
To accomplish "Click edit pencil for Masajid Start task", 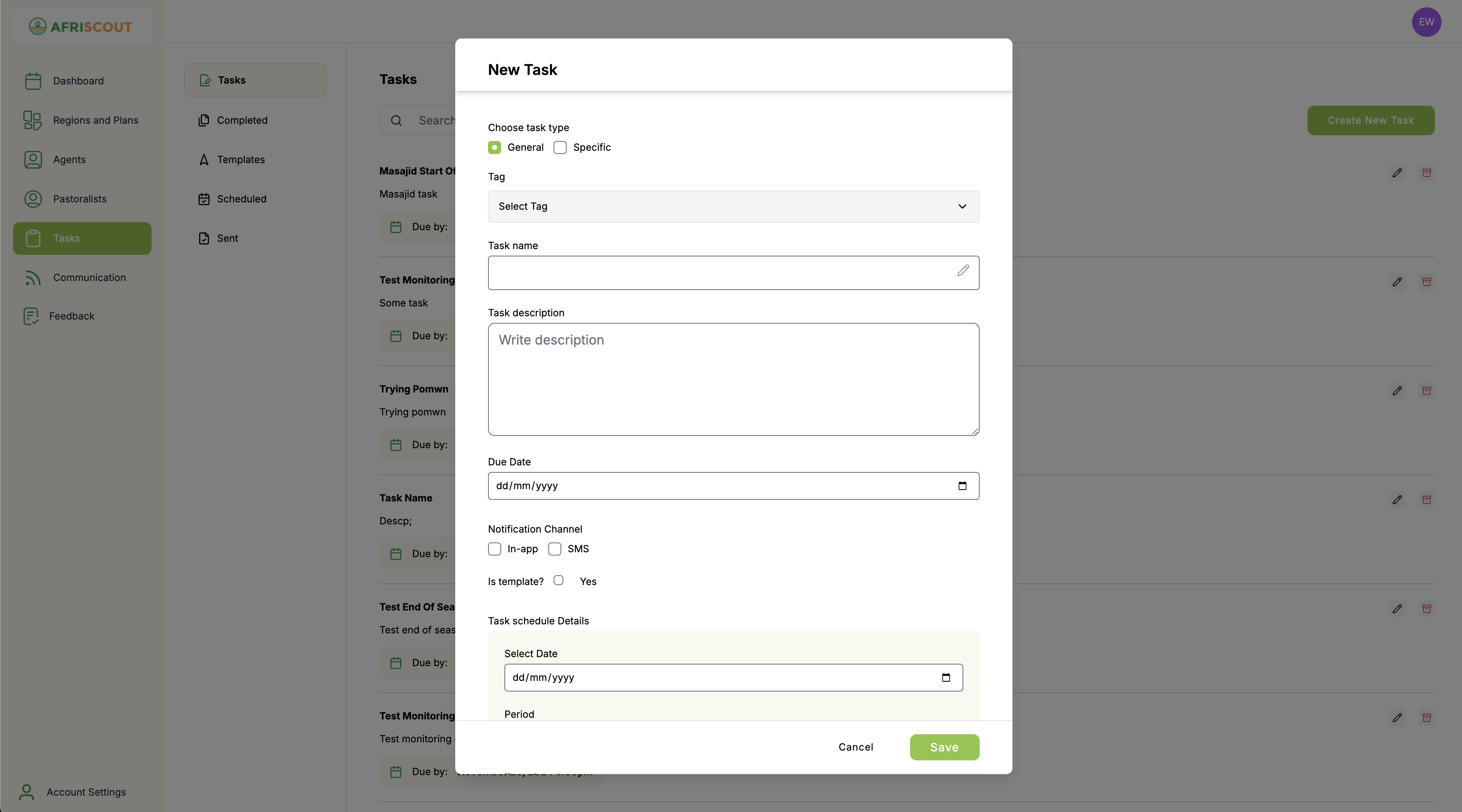I will pyautogui.click(x=1397, y=172).
